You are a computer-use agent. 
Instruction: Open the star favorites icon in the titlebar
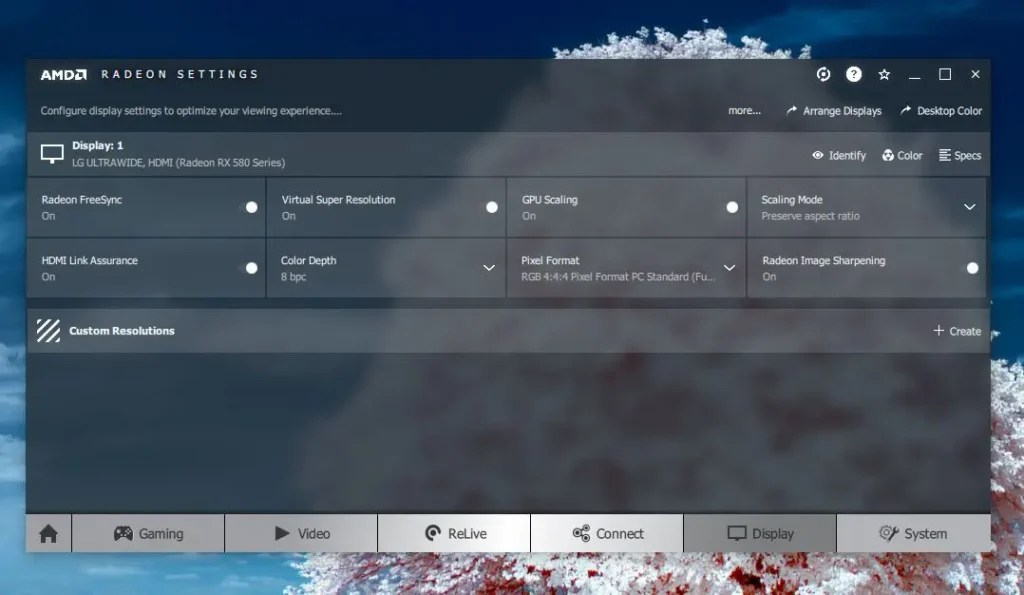coord(884,74)
